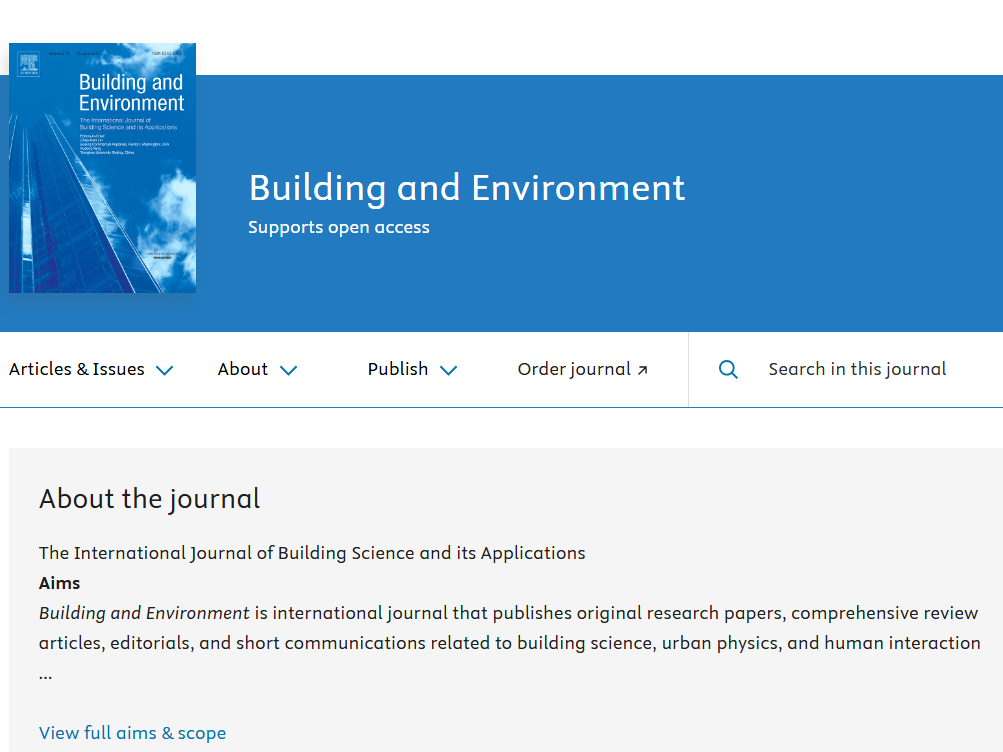Expand the Articles & Issues menu

point(91,370)
